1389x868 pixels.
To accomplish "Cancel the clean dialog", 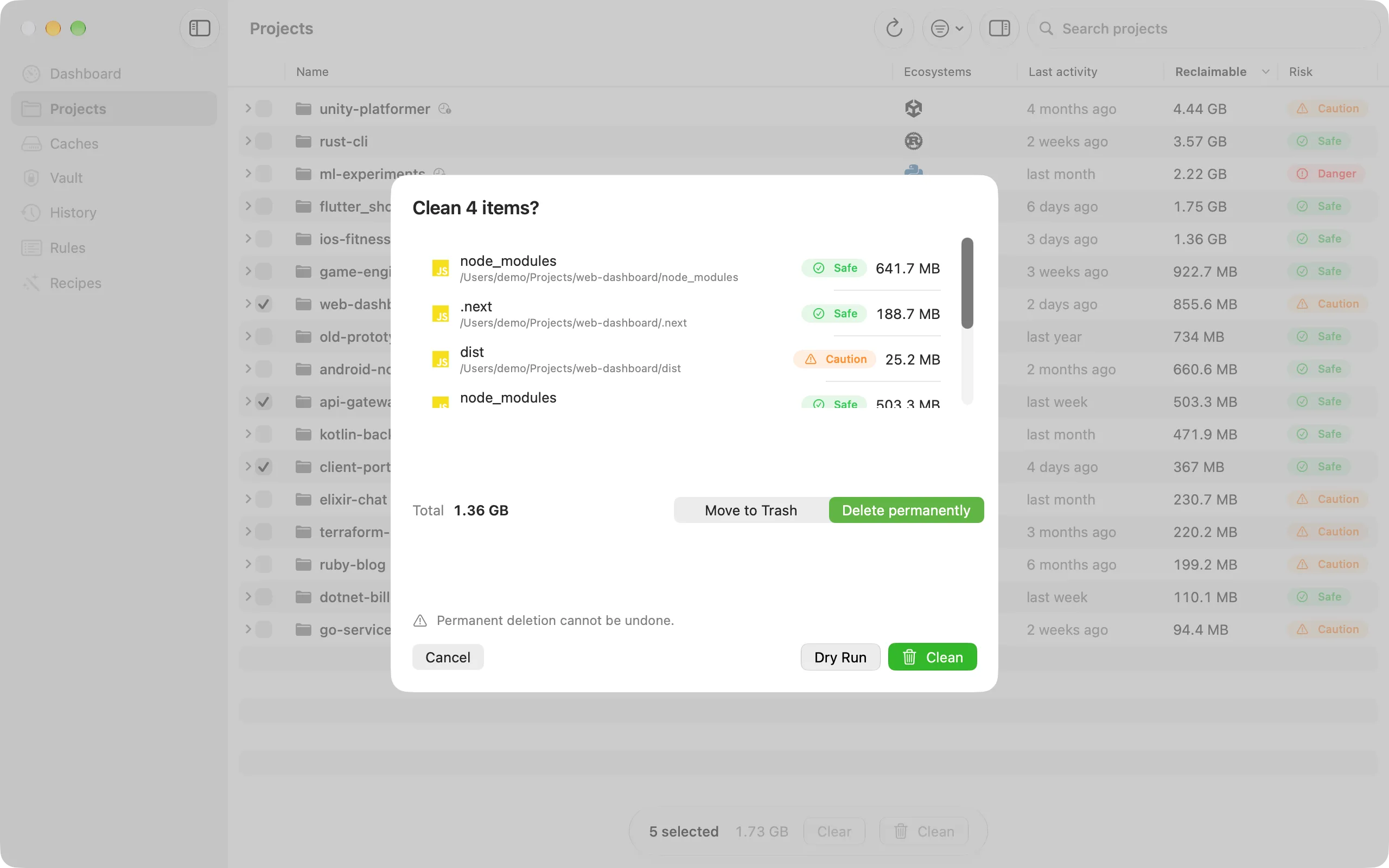I will coord(448,658).
